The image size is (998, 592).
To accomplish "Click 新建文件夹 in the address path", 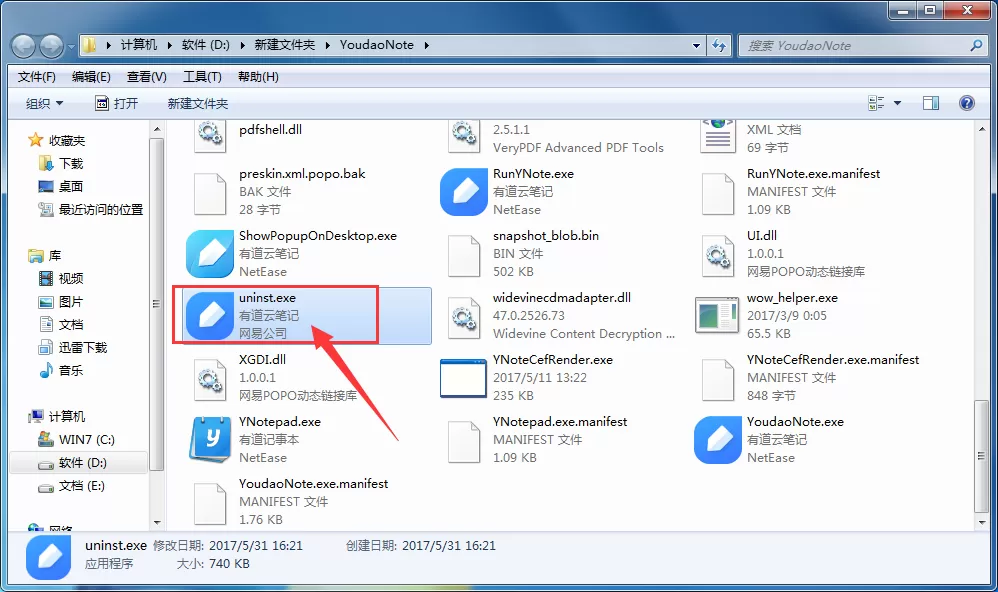I will pos(285,45).
